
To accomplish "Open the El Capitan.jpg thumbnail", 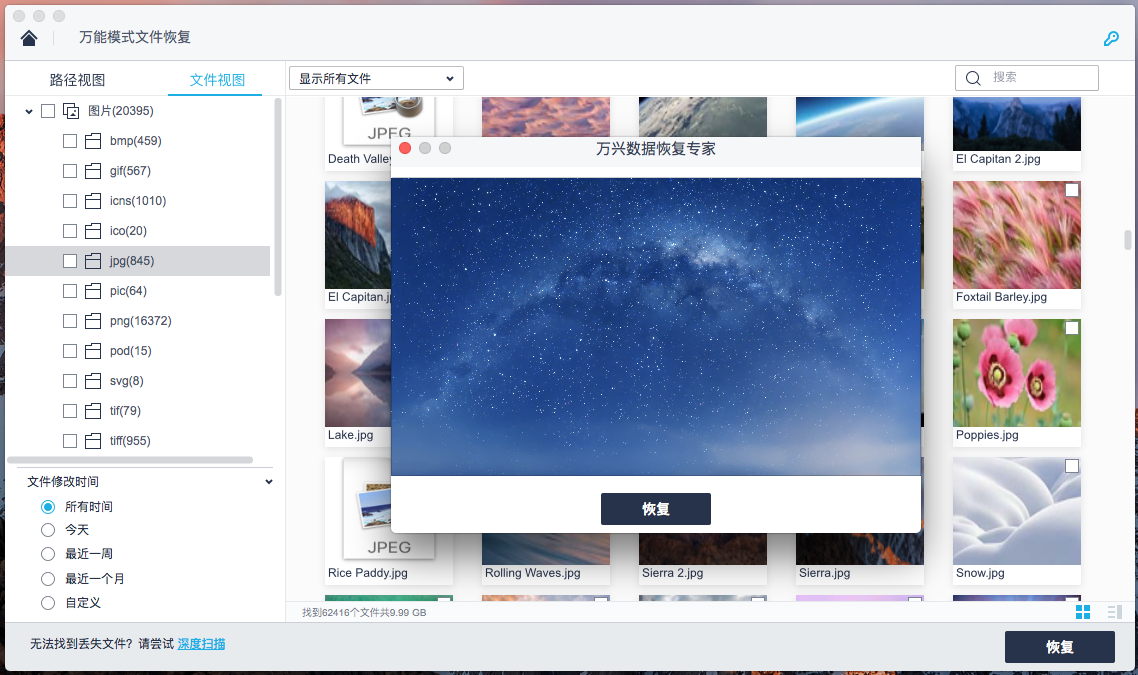I will click(358, 235).
